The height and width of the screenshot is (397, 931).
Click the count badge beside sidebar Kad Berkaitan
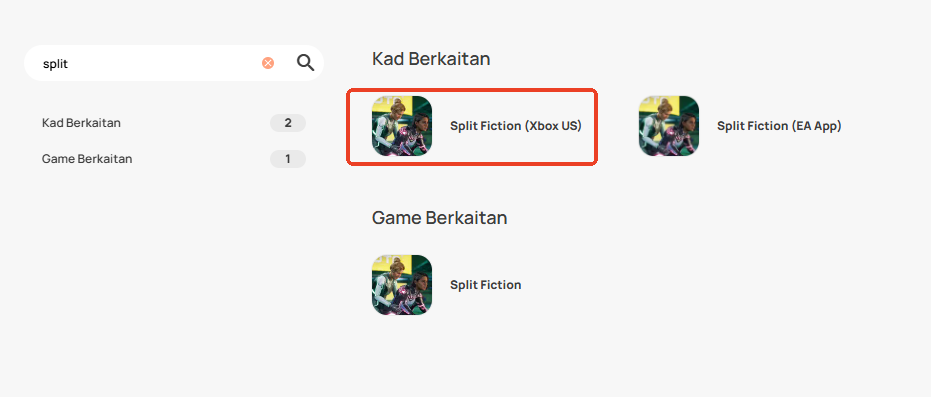288,123
